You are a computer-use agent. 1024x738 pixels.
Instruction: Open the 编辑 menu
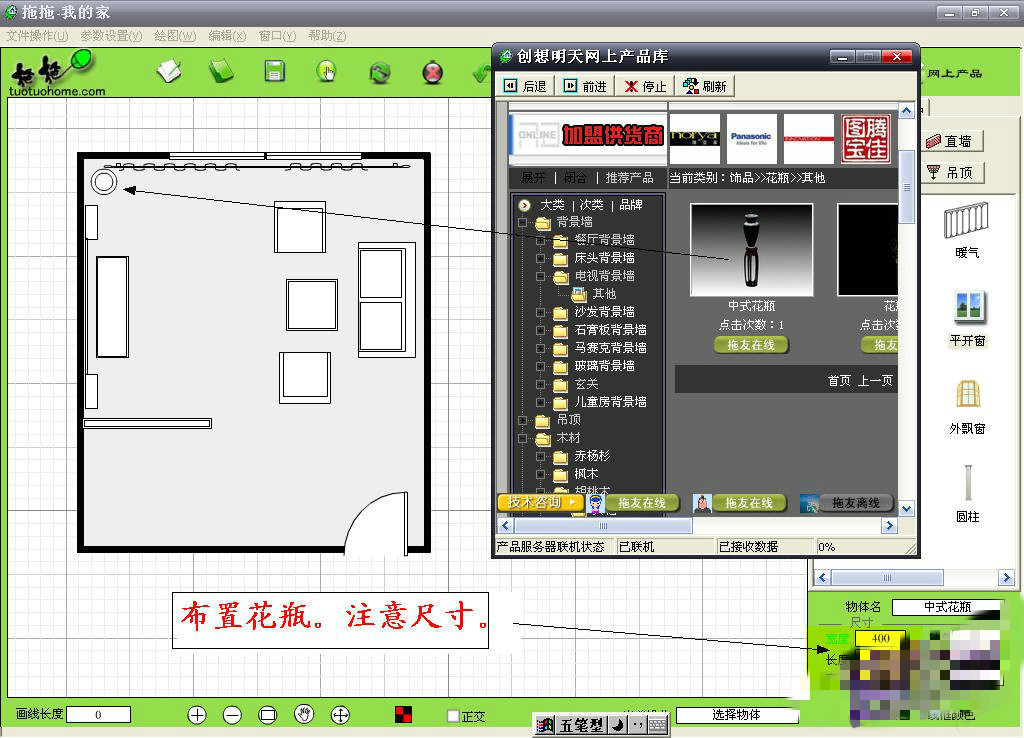[x=227, y=36]
